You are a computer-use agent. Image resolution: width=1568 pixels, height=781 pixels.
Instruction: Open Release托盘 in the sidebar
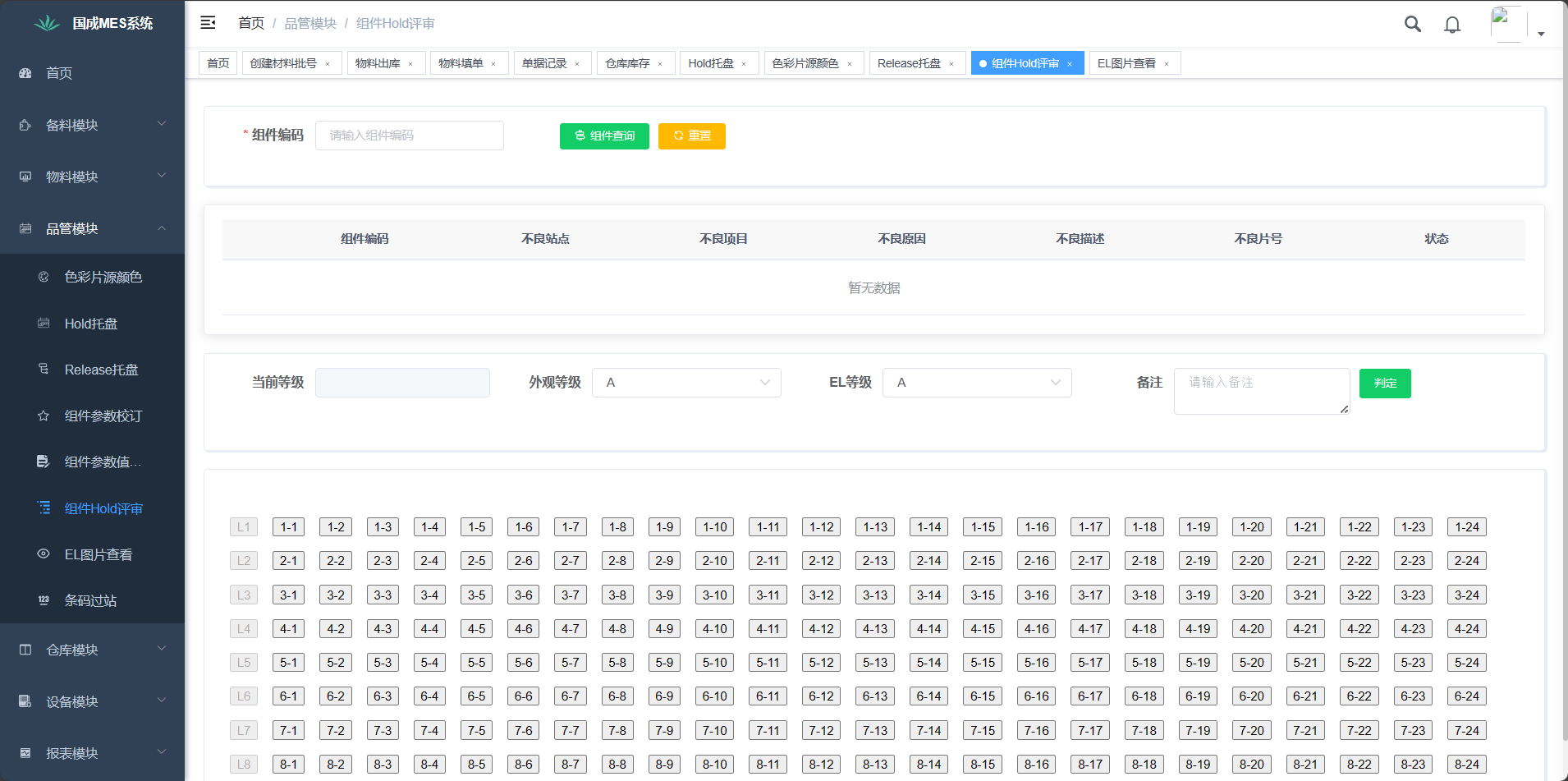point(92,370)
